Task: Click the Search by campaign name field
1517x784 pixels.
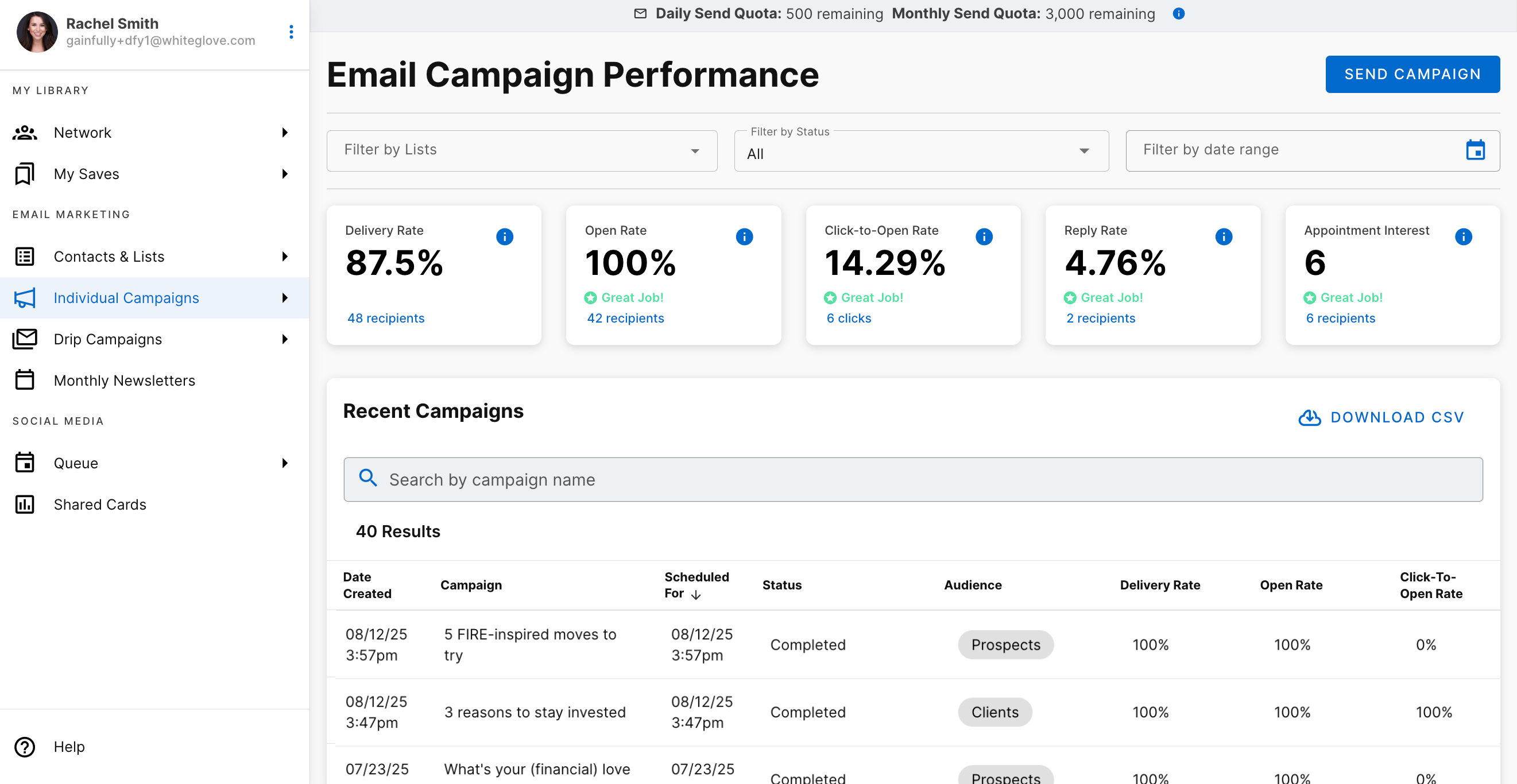Action: tap(912, 480)
